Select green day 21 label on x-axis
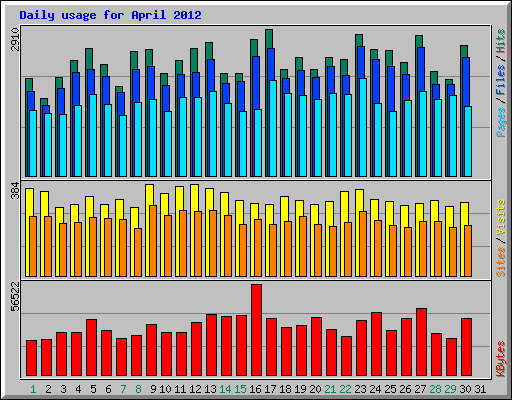 330,389
